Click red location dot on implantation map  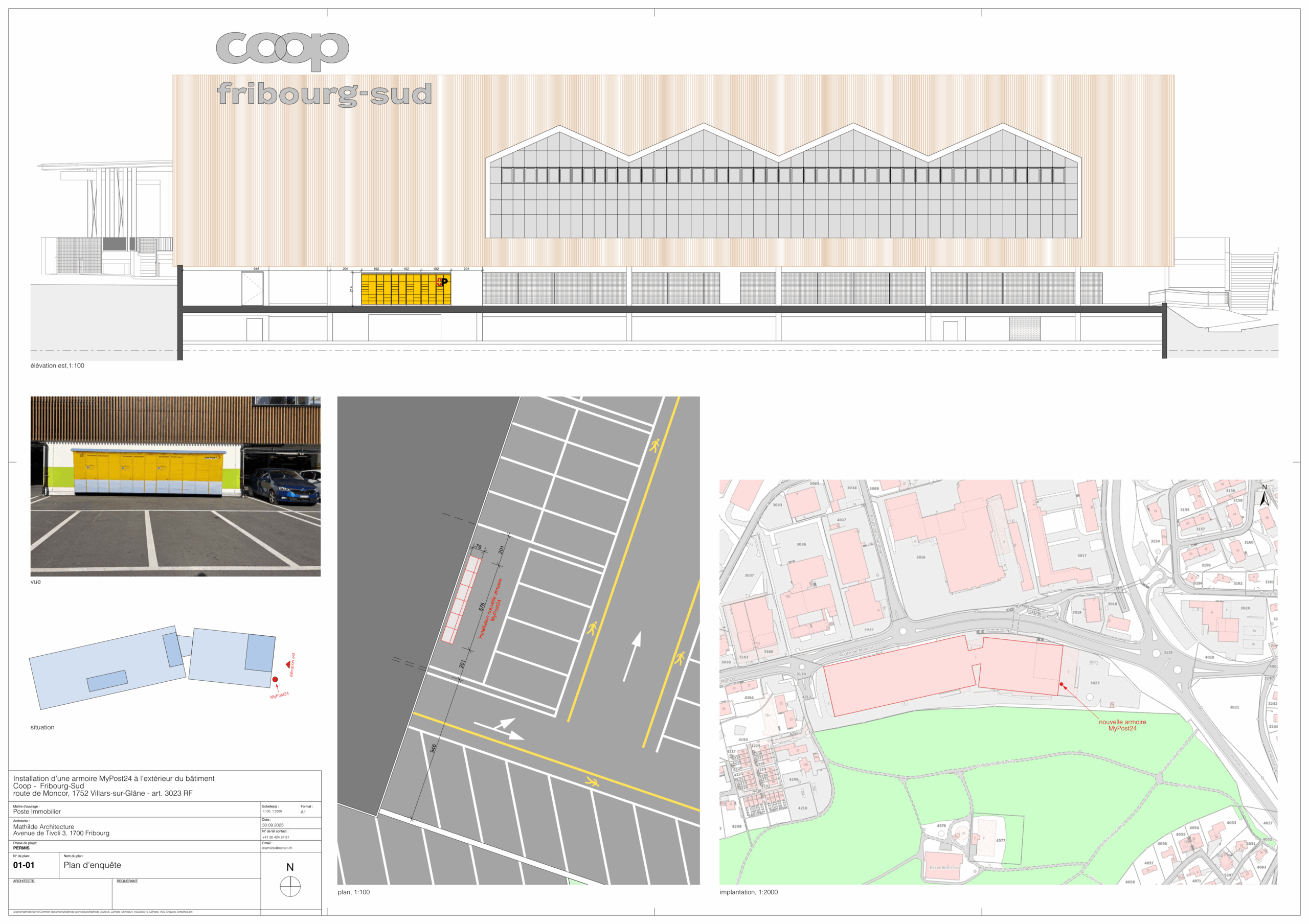[x=1062, y=684]
